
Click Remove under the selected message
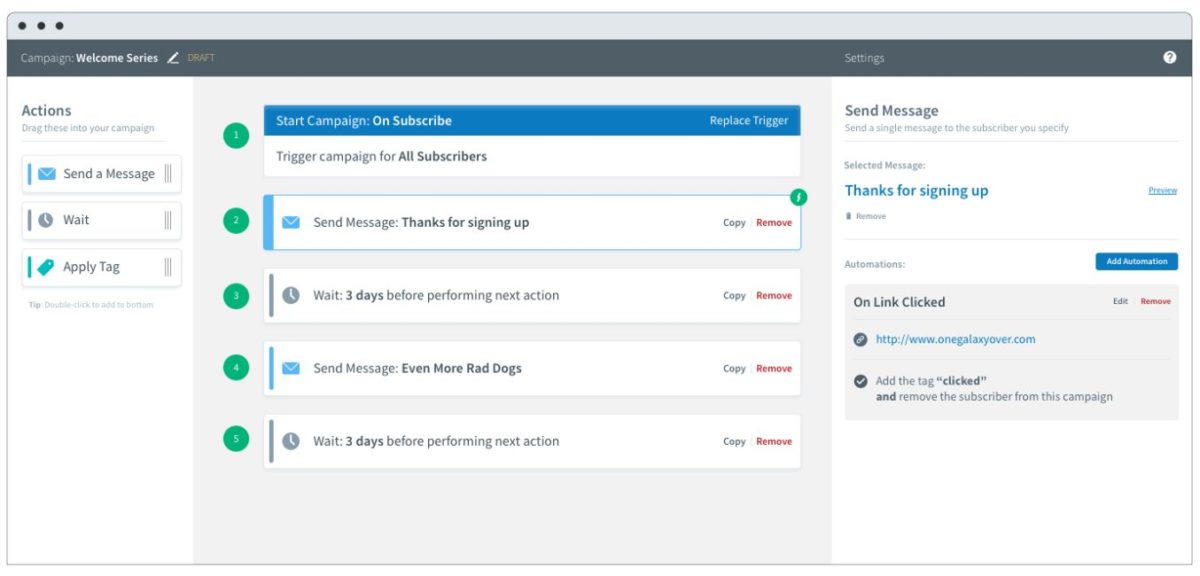870,216
